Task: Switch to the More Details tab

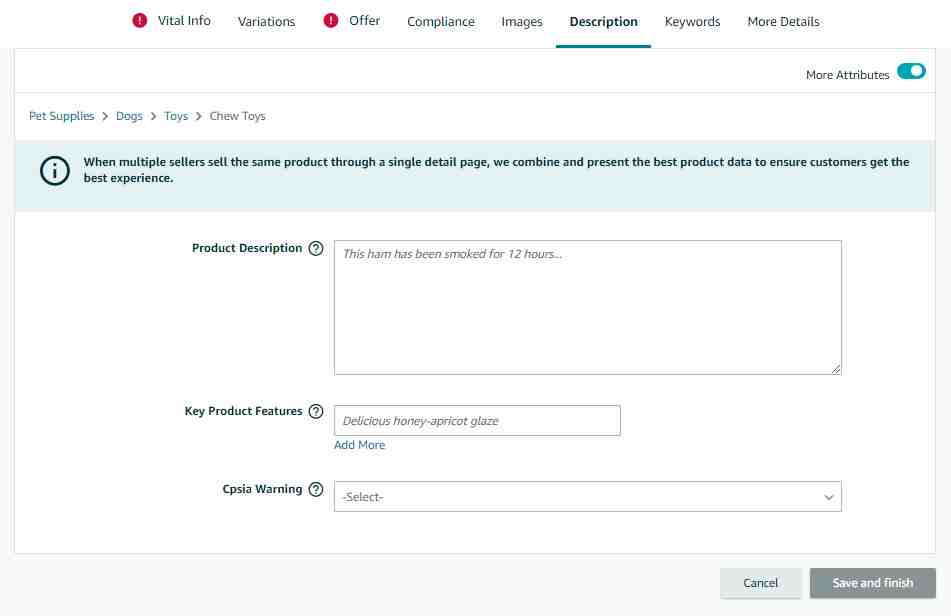Action: coord(783,22)
